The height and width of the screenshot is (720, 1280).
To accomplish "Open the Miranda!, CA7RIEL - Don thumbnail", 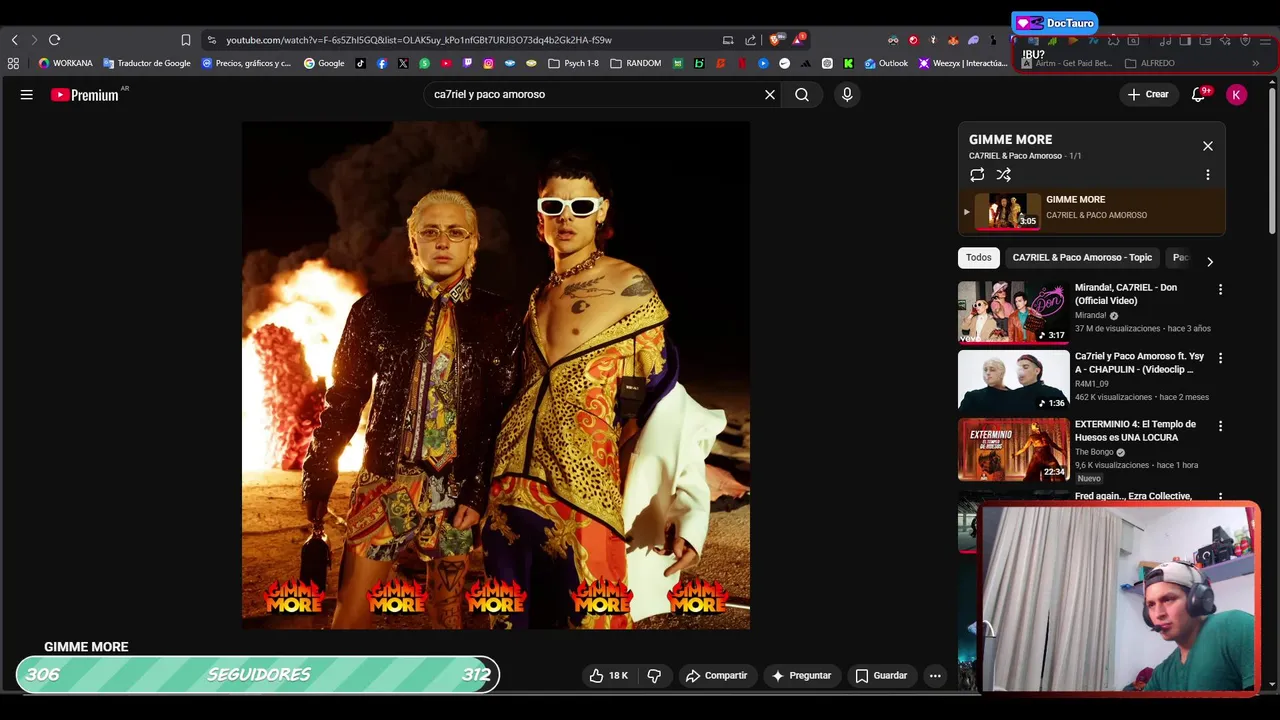I will (1013, 312).
